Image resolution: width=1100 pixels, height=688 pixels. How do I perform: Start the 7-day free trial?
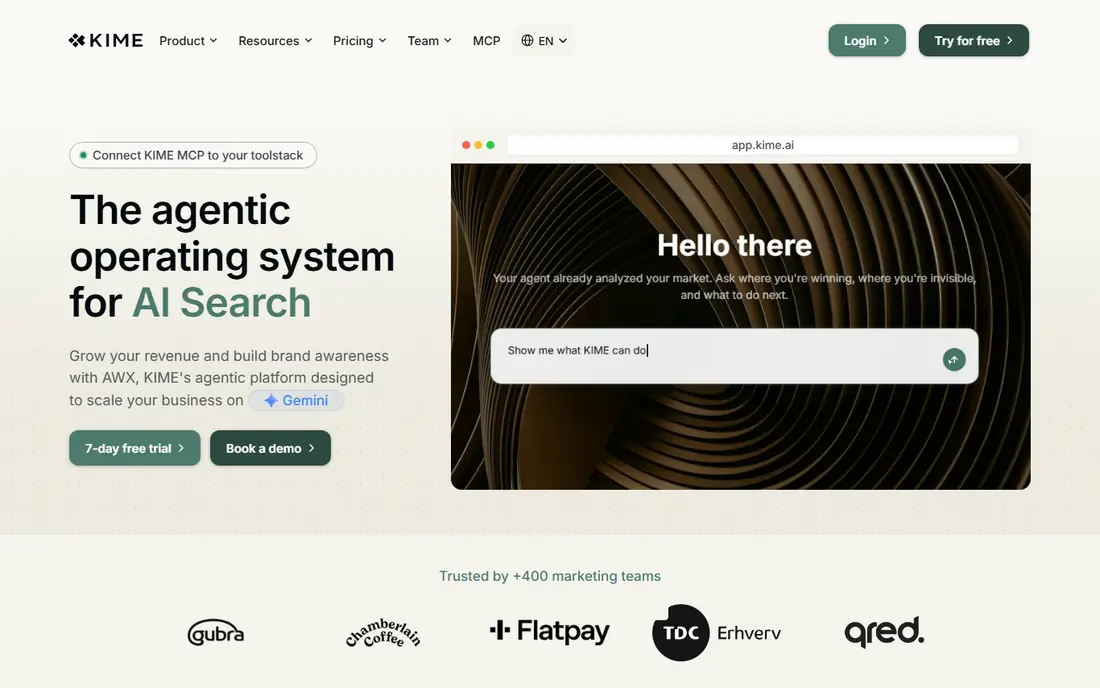click(x=135, y=448)
